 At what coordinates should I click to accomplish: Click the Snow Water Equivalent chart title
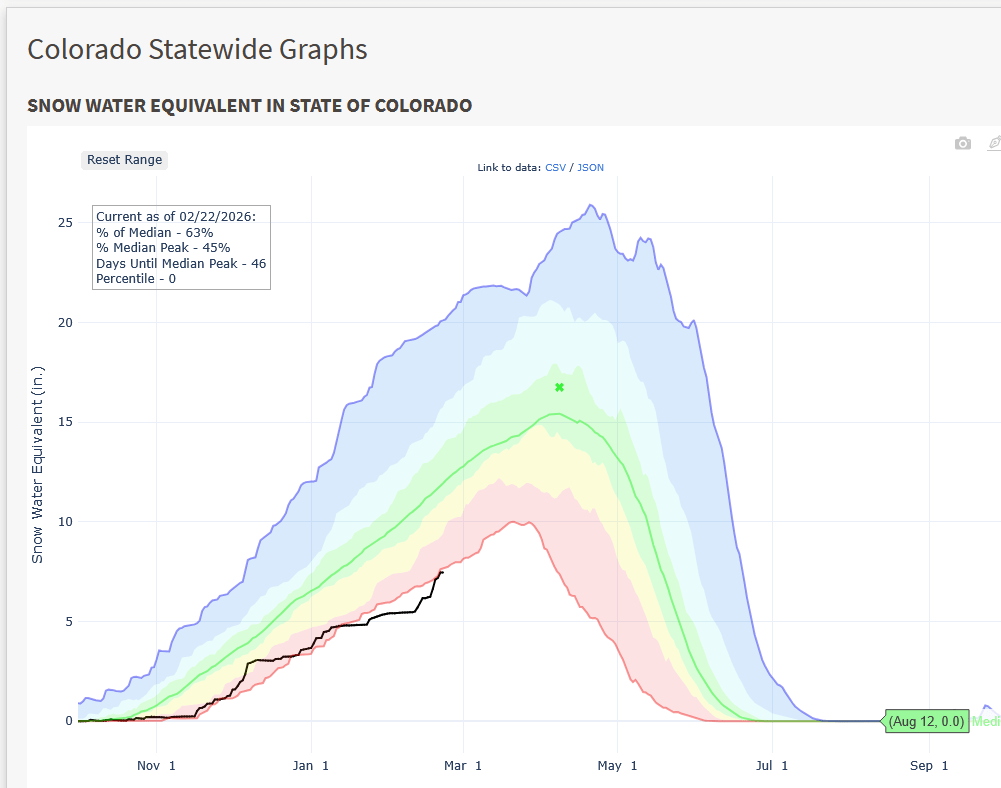(x=250, y=105)
